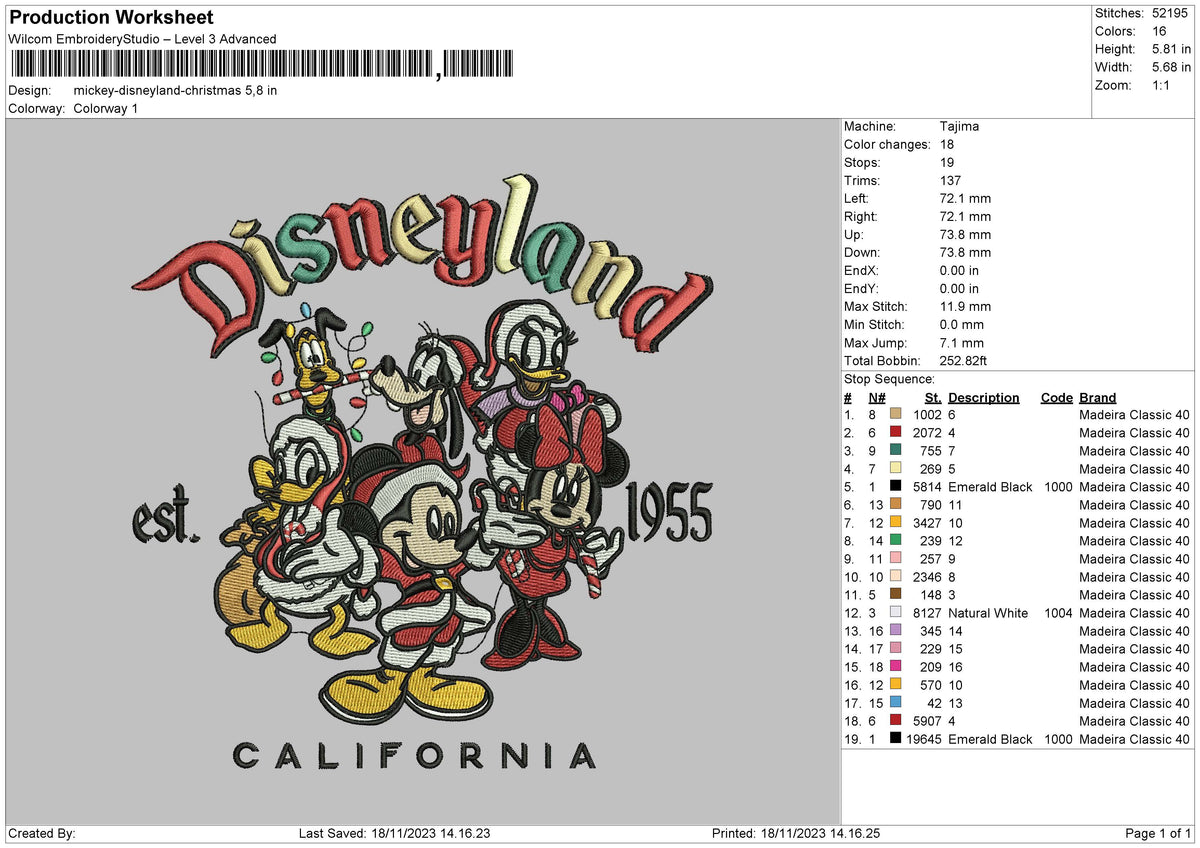This screenshot has height=848, width=1200.
Task: Click the 'Production Worksheet' title
Action: (111, 18)
